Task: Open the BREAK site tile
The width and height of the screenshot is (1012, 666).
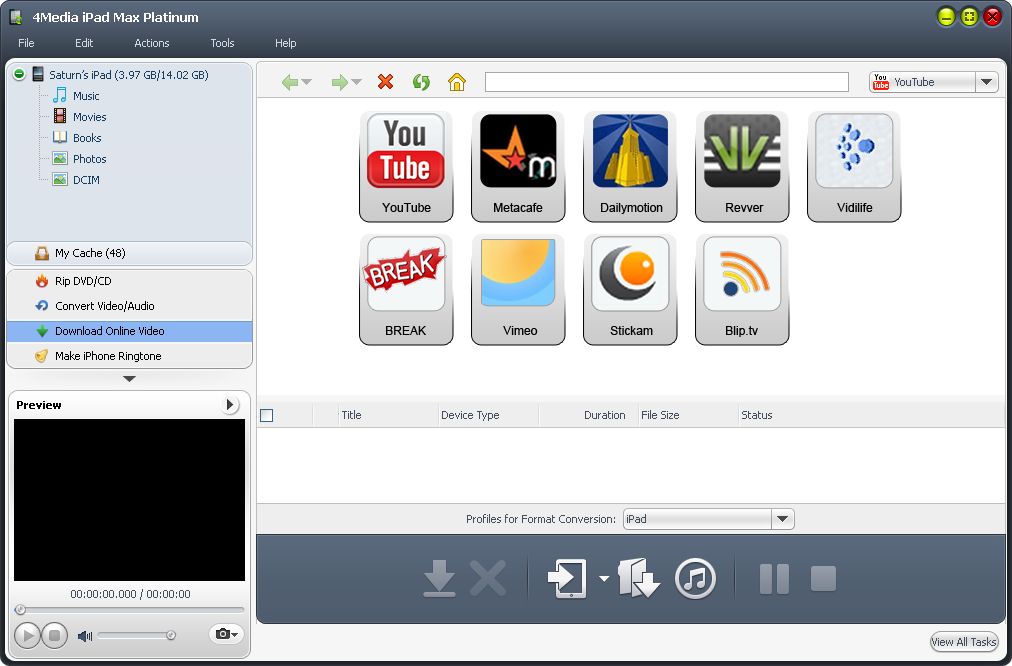Action: pyautogui.click(x=406, y=290)
